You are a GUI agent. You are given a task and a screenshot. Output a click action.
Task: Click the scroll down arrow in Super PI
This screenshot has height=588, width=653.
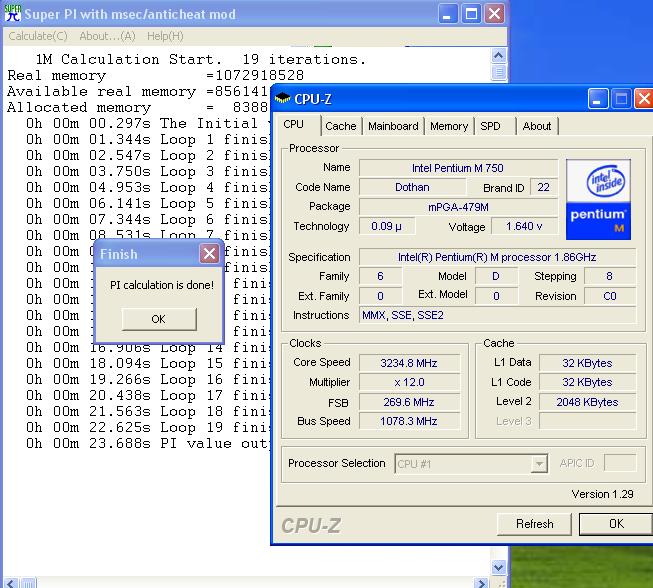(498, 567)
